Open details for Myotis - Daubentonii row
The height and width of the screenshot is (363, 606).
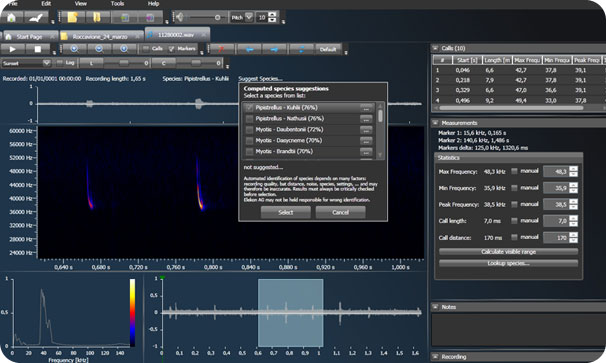click(x=366, y=130)
